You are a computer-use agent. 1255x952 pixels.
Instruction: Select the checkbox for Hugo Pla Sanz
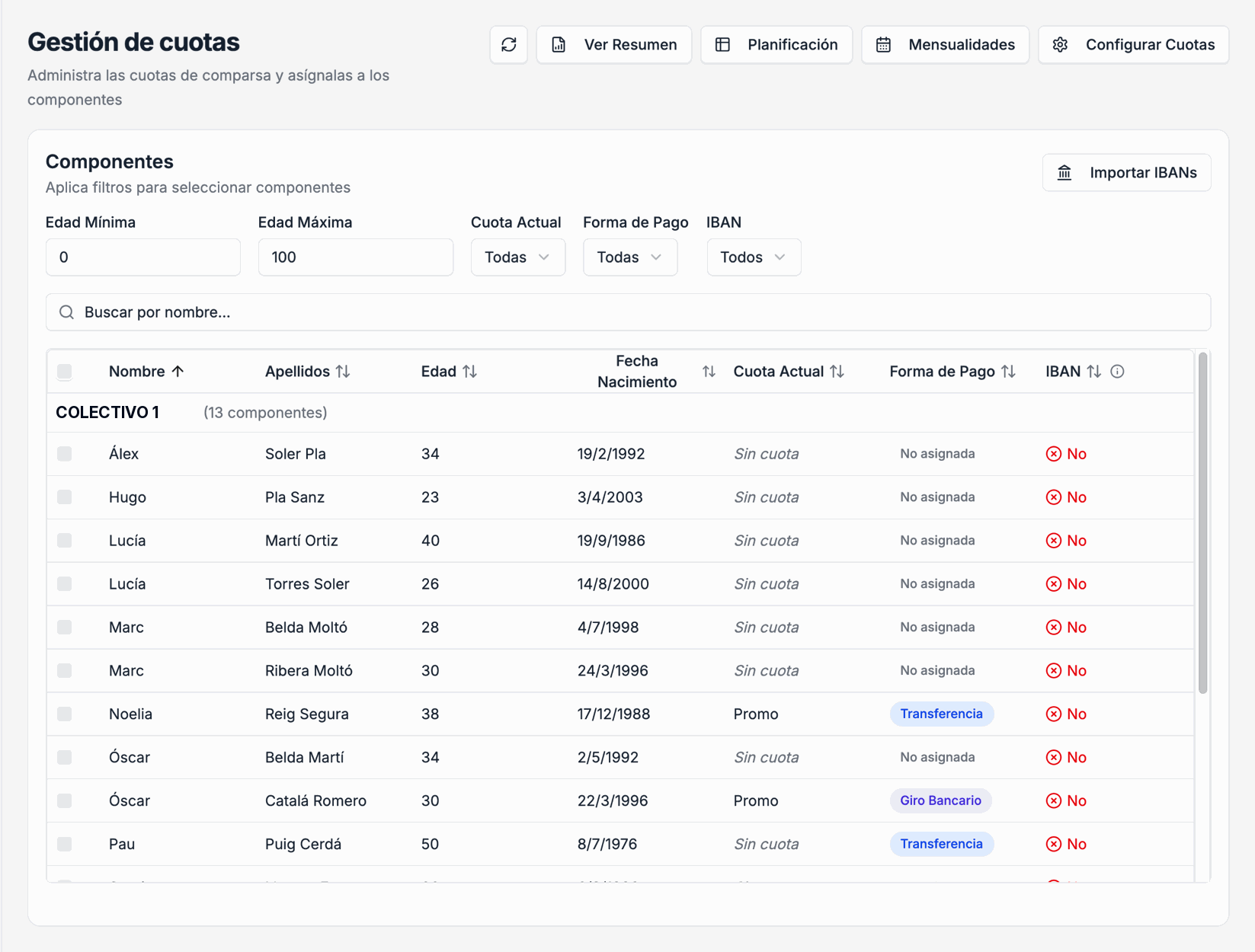click(x=65, y=497)
